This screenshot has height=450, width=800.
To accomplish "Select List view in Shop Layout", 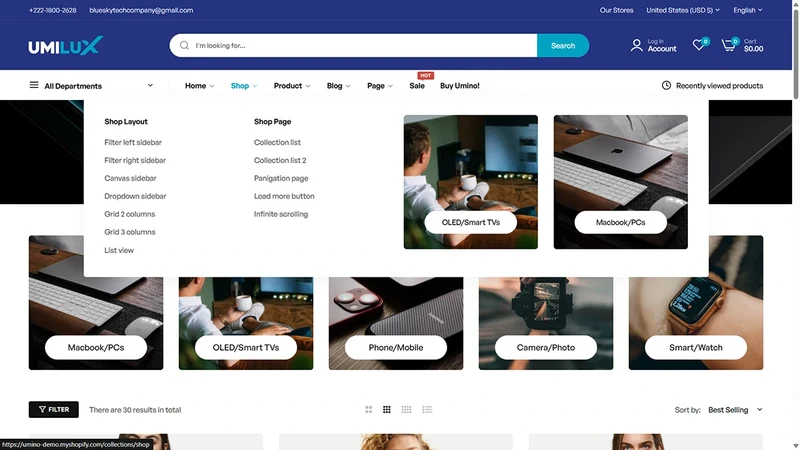I will (x=119, y=250).
